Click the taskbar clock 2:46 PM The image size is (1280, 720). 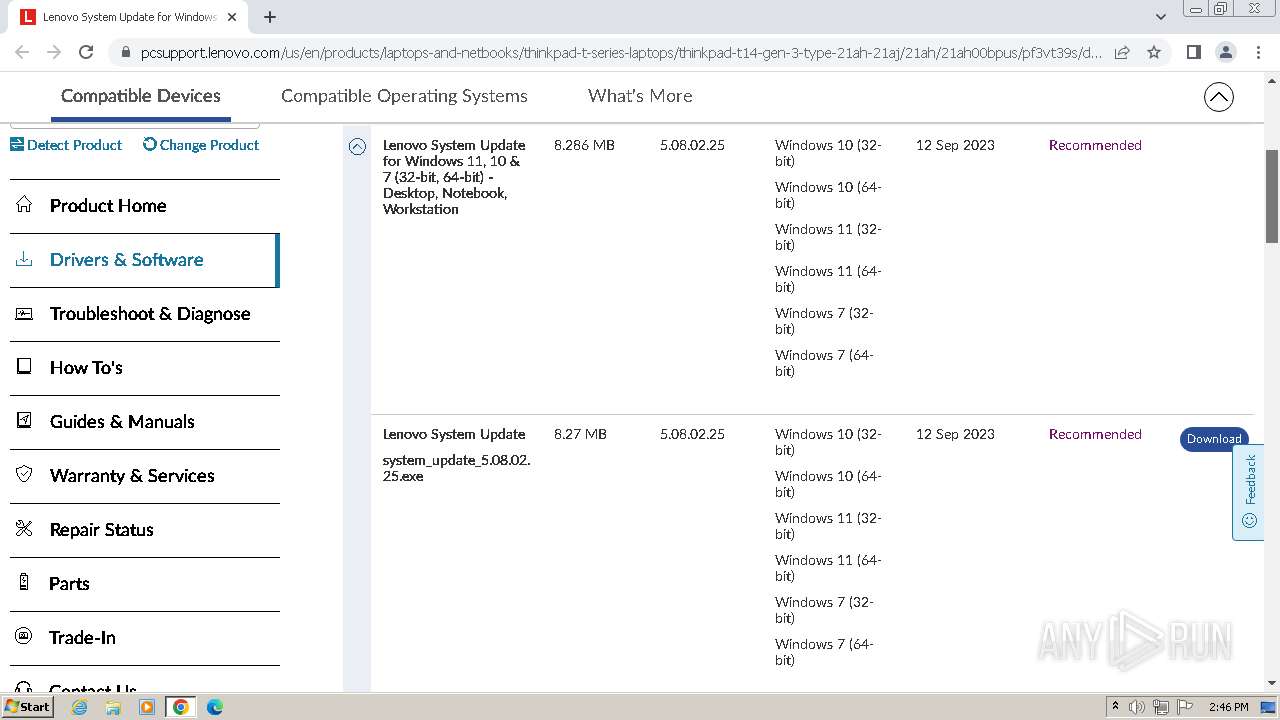[1228, 707]
